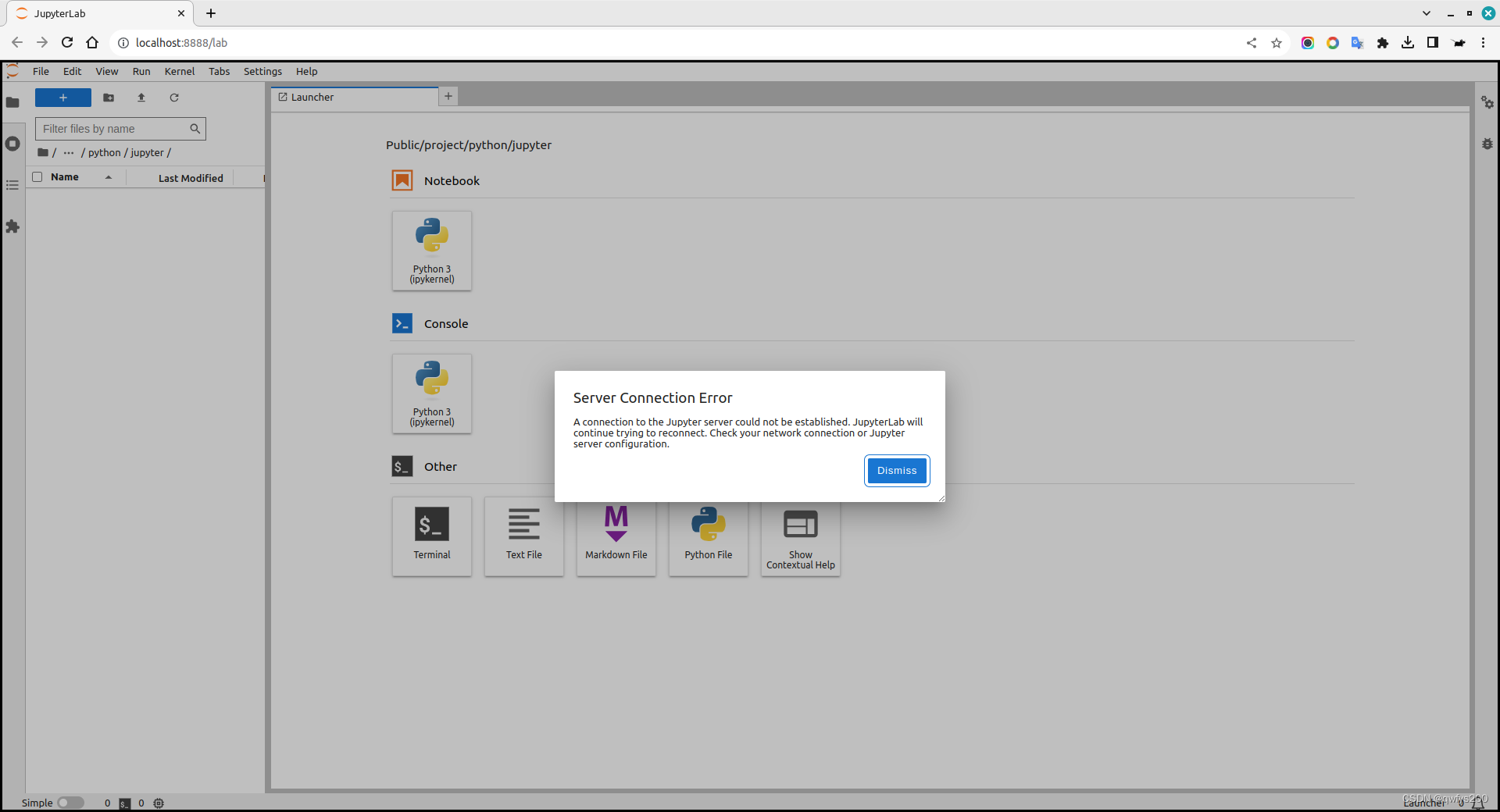The image size is (1500, 812).
Task: Sort files by Last Modified column
Action: click(191, 178)
